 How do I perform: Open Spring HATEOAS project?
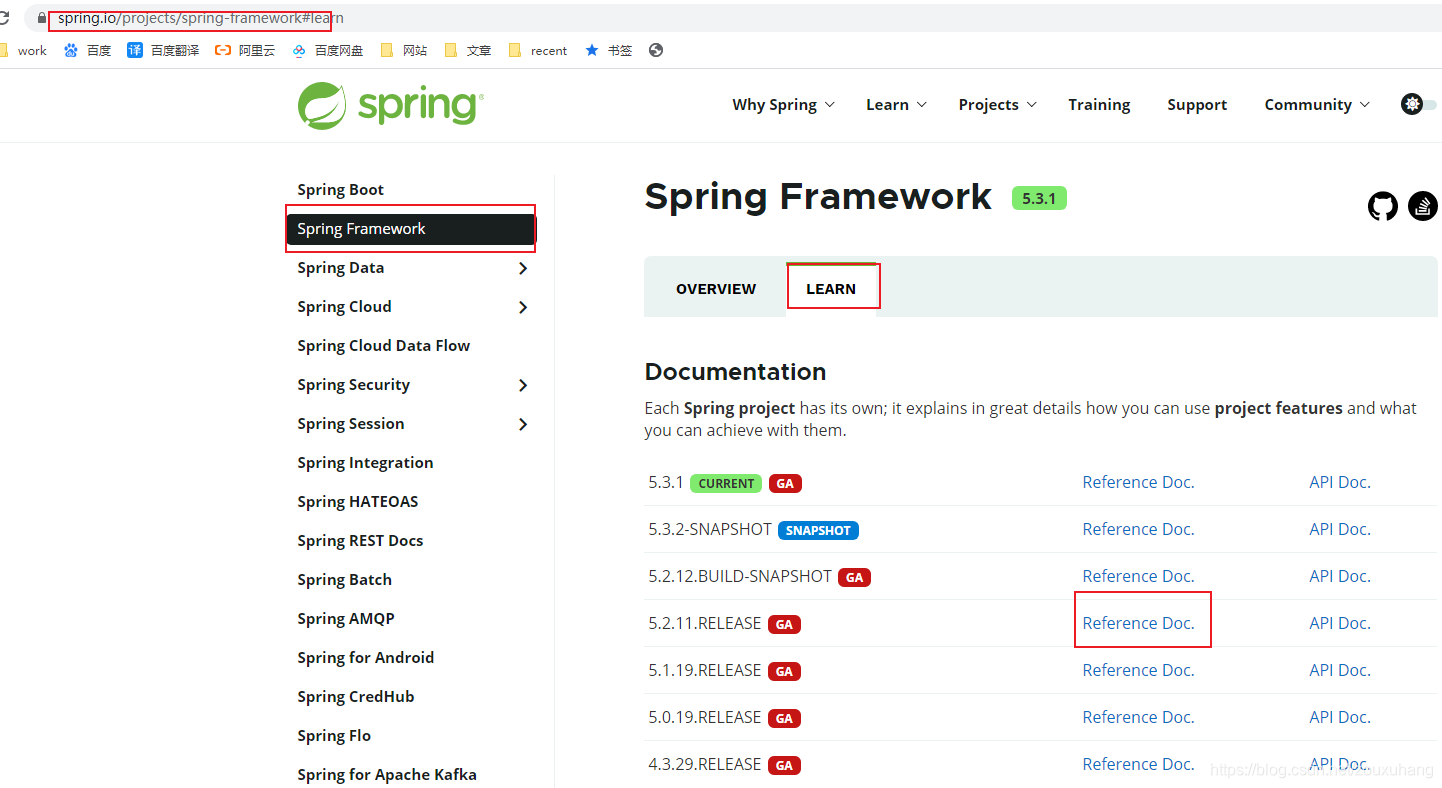tap(357, 502)
